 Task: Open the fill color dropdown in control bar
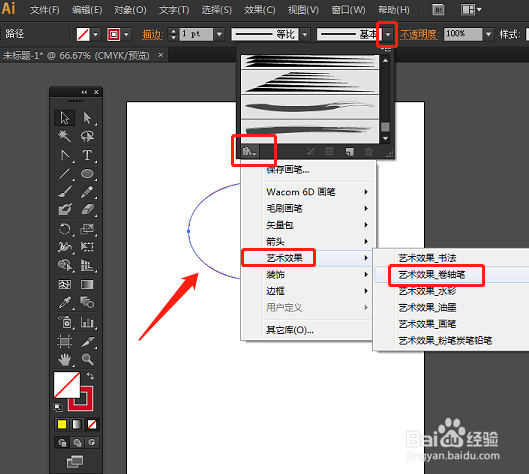(x=96, y=34)
